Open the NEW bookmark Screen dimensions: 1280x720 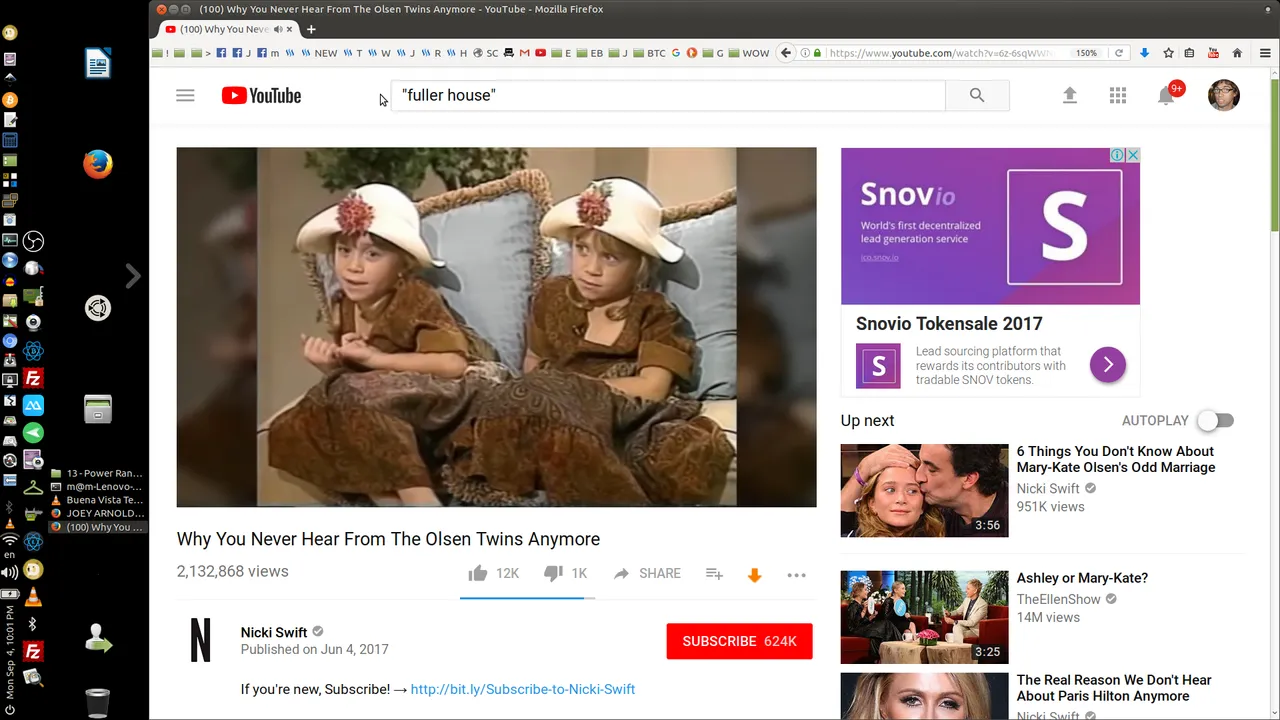319,53
